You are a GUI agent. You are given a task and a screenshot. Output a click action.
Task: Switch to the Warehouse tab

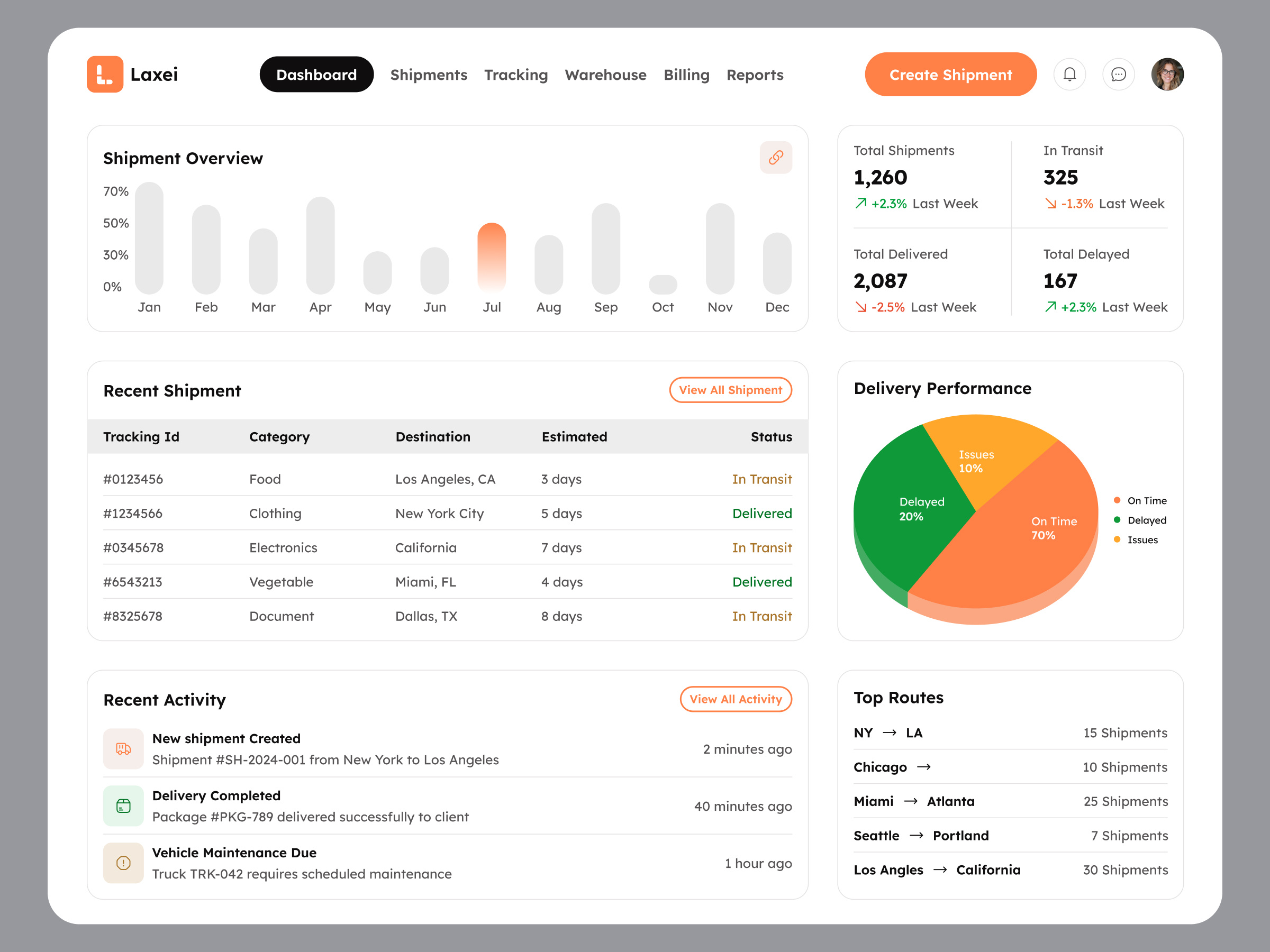coord(605,75)
